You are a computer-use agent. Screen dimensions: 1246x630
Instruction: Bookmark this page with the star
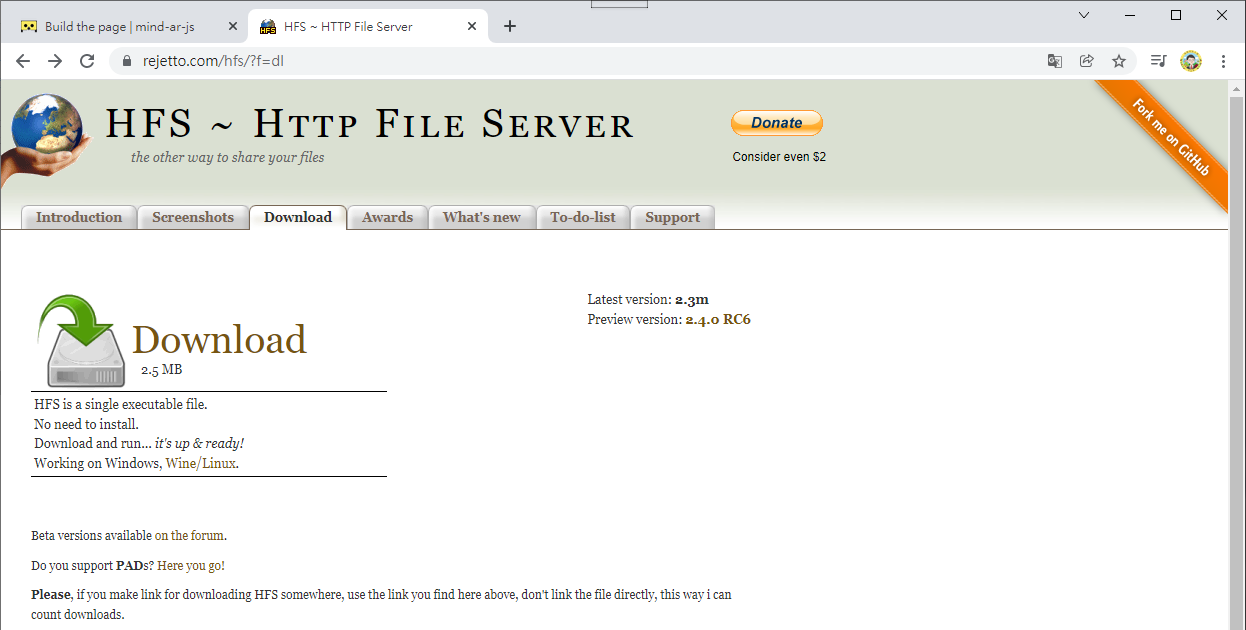[x=1119, y=61]
